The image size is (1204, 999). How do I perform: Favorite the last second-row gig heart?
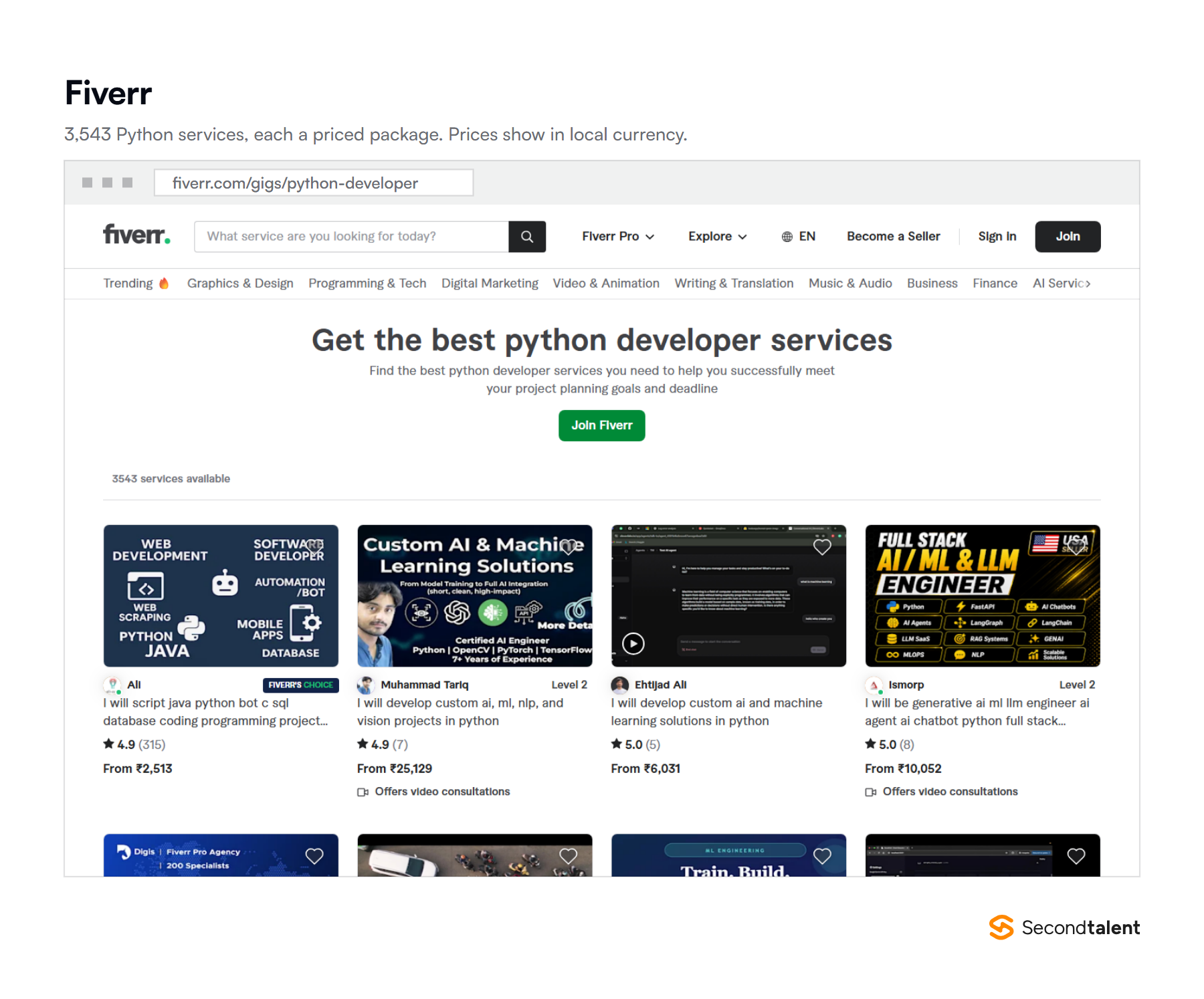[1076, 856]
